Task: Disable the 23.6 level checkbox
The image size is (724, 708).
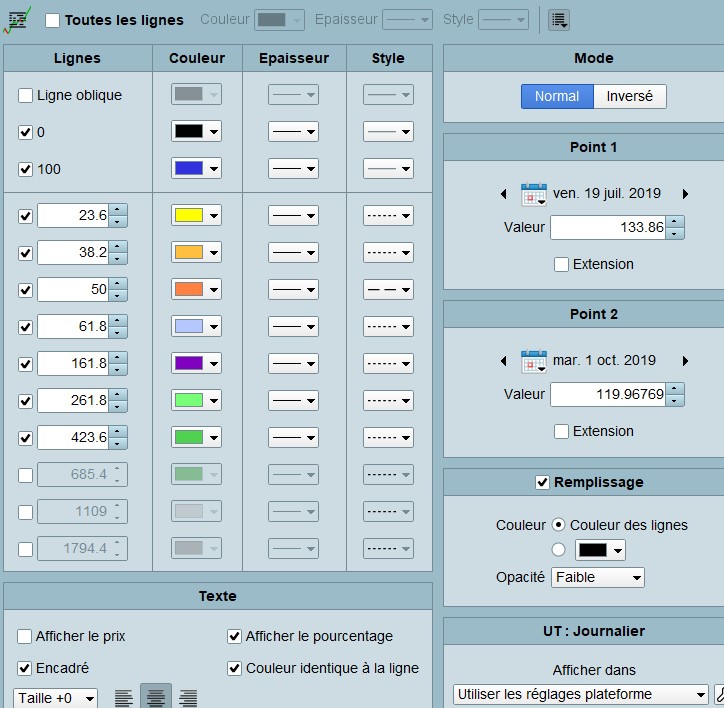Action: click(25, 216)
